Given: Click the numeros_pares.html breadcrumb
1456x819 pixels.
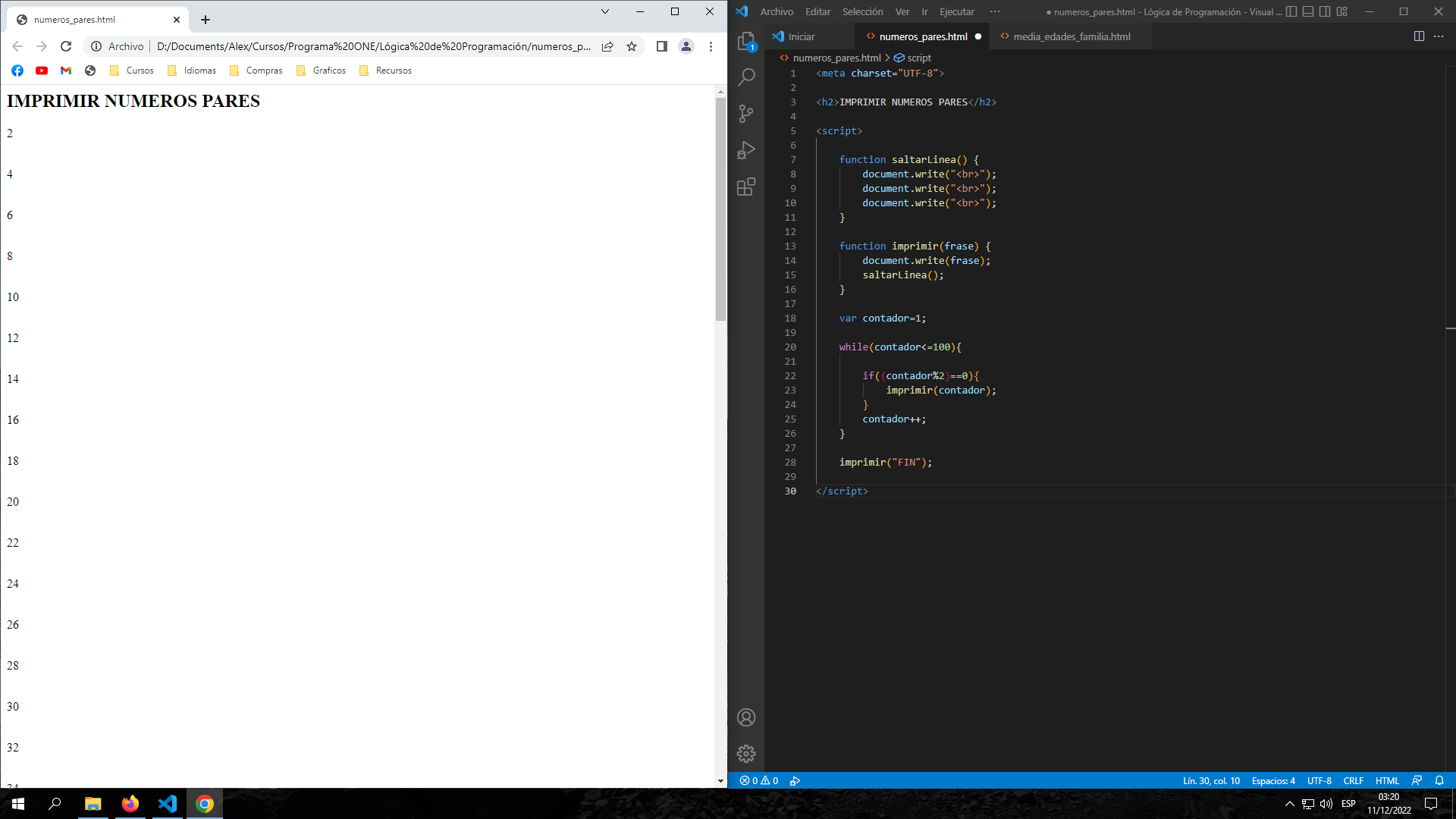Looking at the screenshot, I should tap(836, 58).
